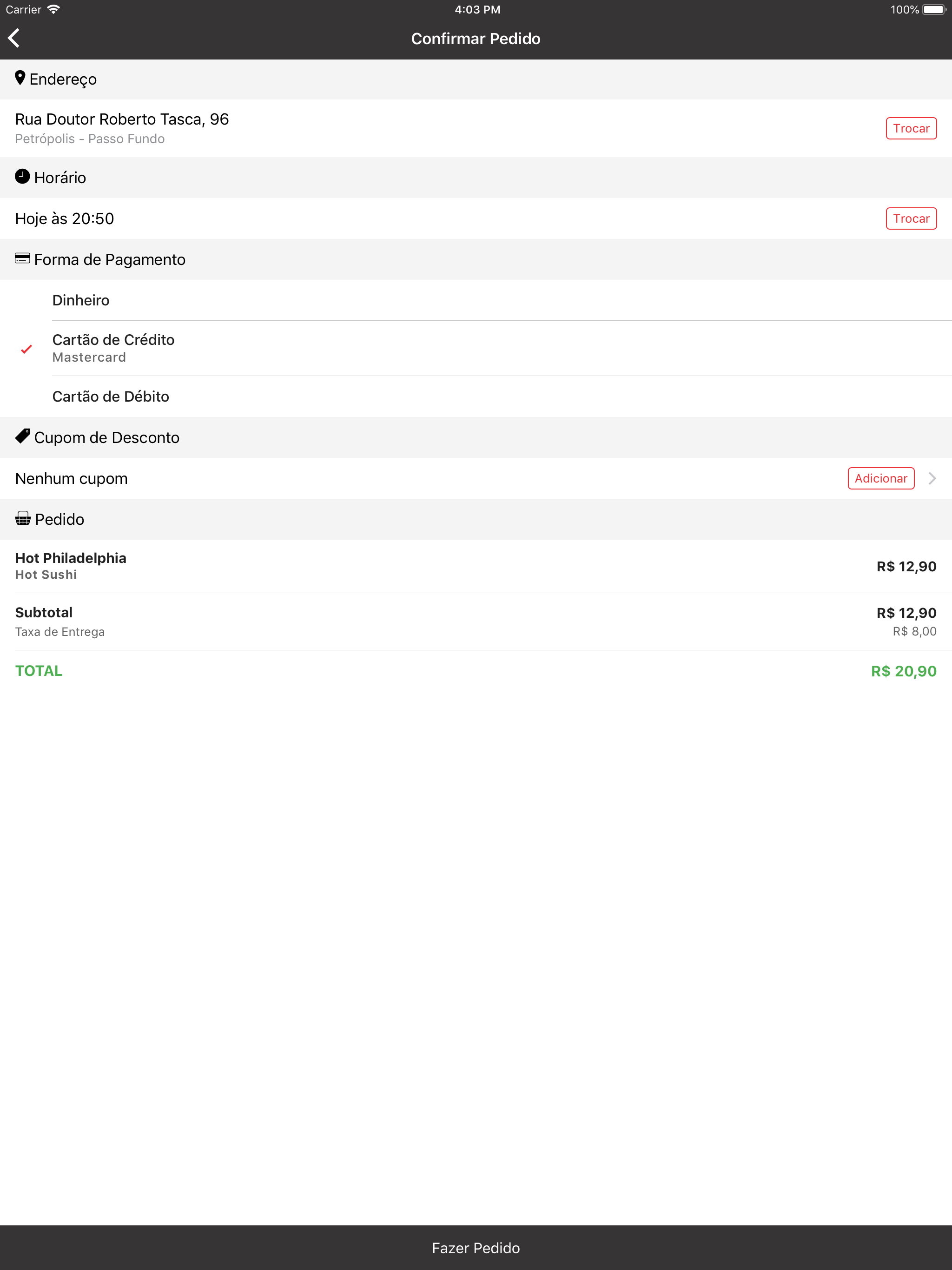This screenshot has width=952, height=1270.
Task: Click the clock icon beside Horário
Action: point(22,176)
